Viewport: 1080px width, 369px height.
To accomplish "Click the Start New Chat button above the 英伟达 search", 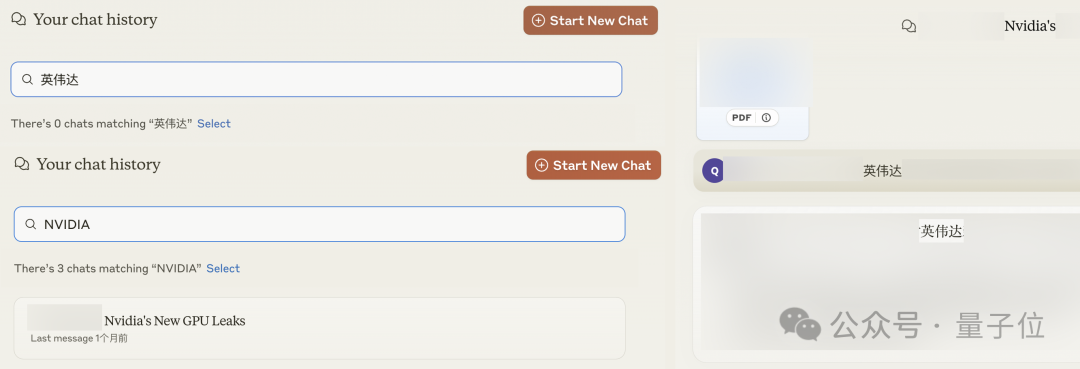I will 591,21.
